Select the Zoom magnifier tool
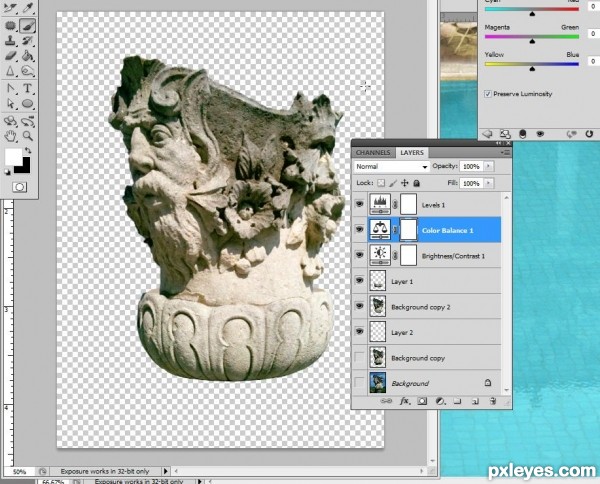This screenshot has height=484, width=600. pyautogui.click(x=28, y=136)
